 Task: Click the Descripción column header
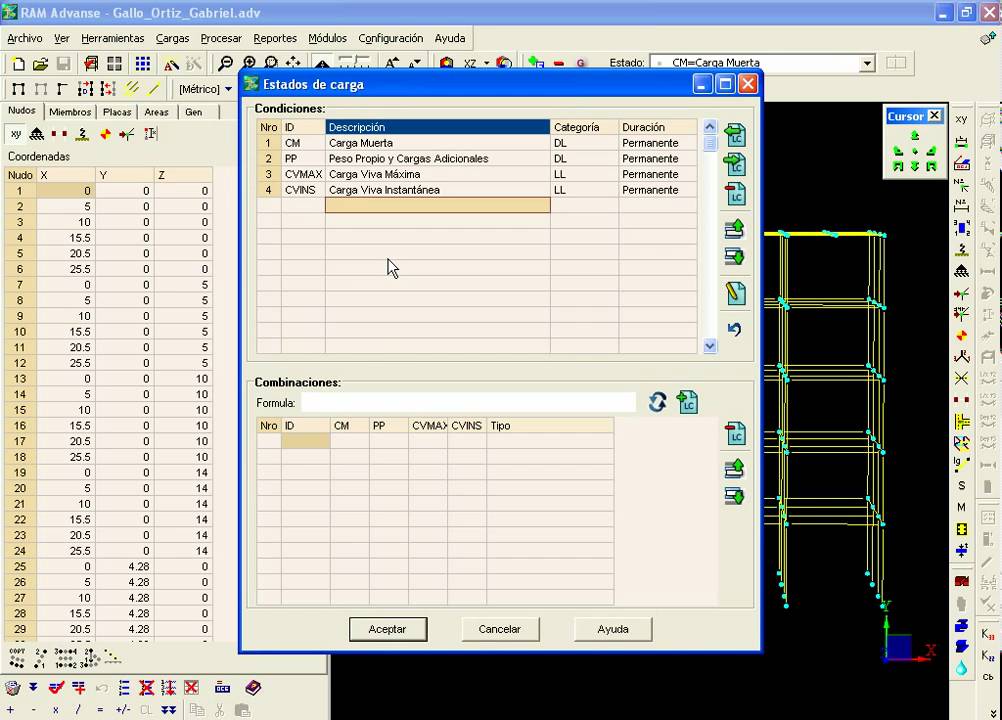click(x=438, y=127)
